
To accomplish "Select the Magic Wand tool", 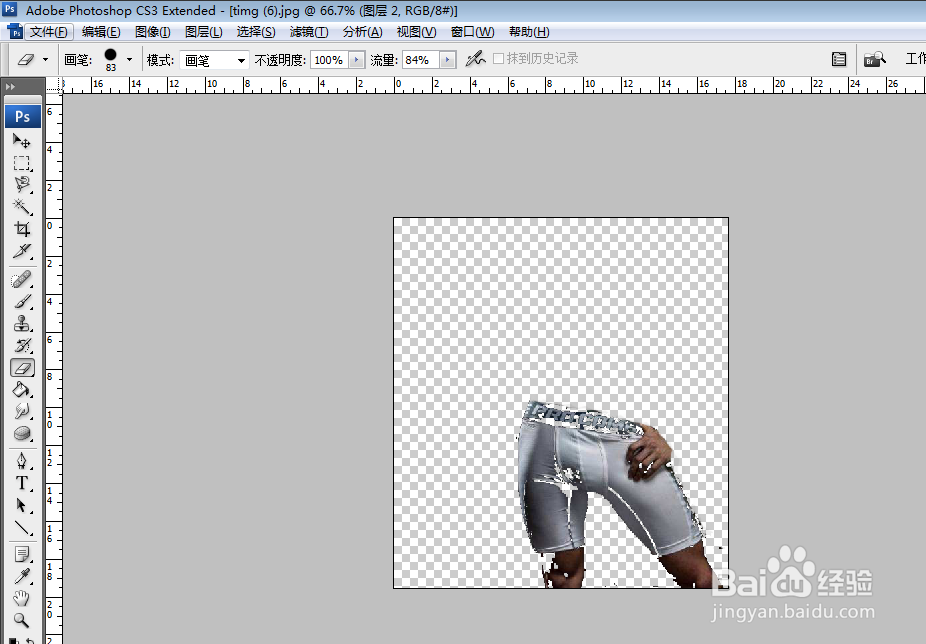I will tap(22, 207).
